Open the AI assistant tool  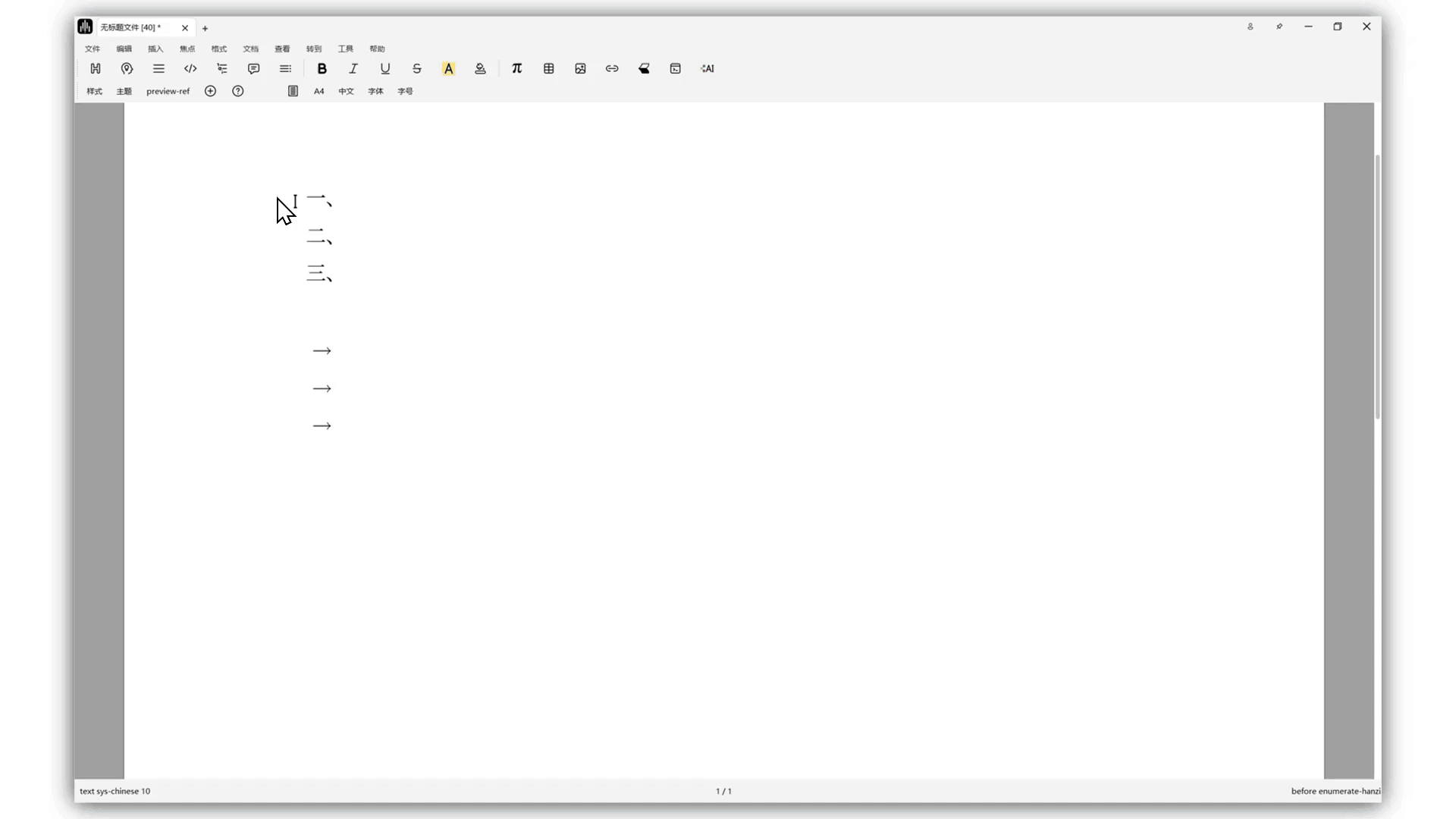708,68
